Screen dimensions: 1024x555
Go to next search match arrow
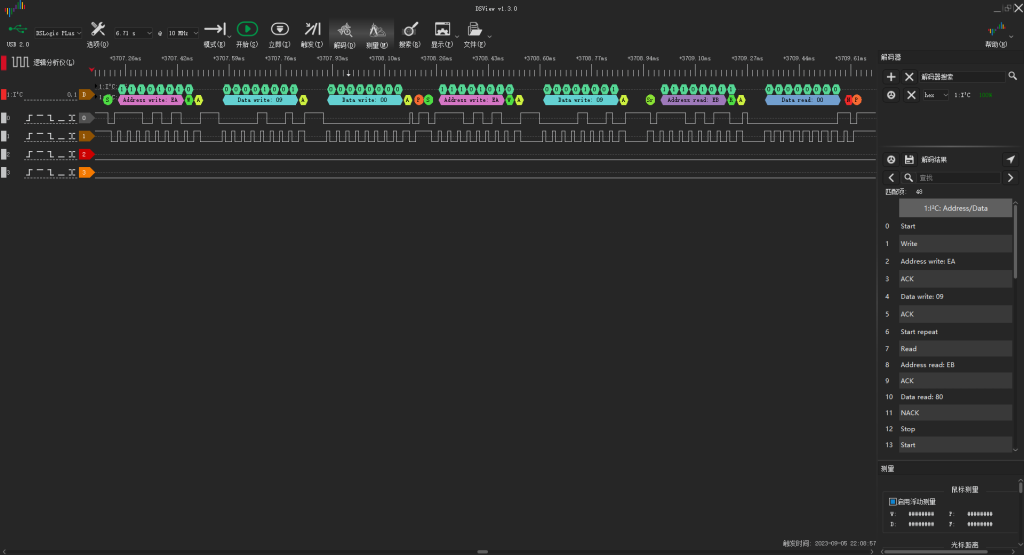click(x=1010, y=178)
